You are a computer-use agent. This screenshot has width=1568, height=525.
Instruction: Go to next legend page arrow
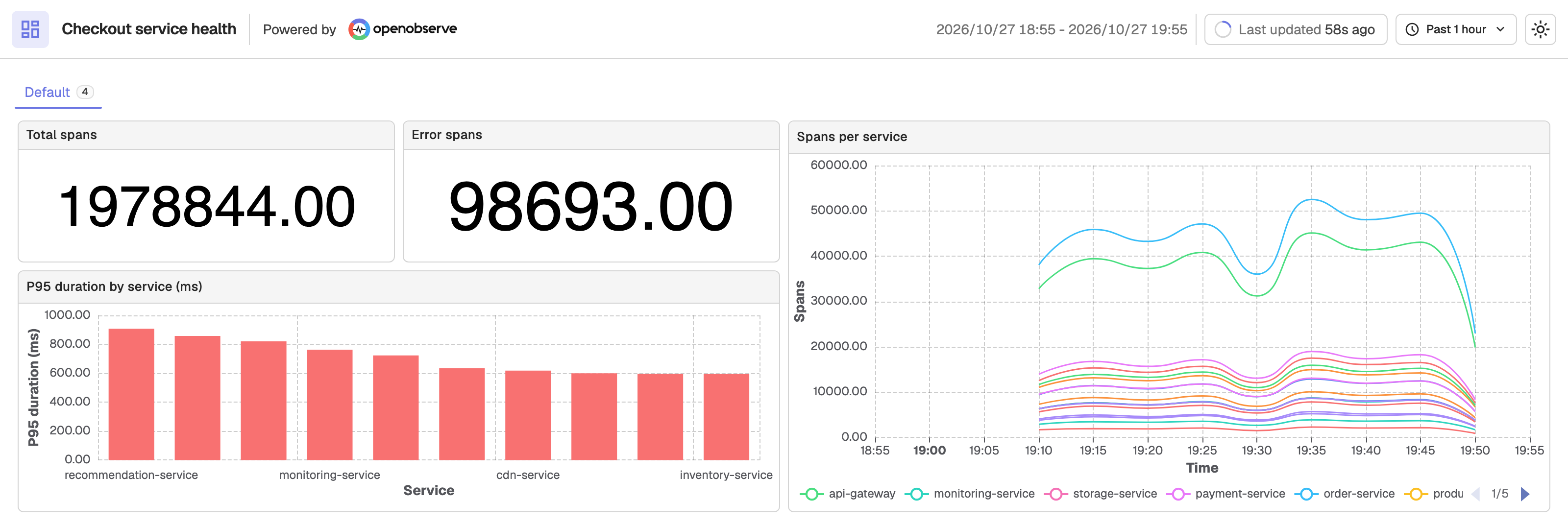1525,493
